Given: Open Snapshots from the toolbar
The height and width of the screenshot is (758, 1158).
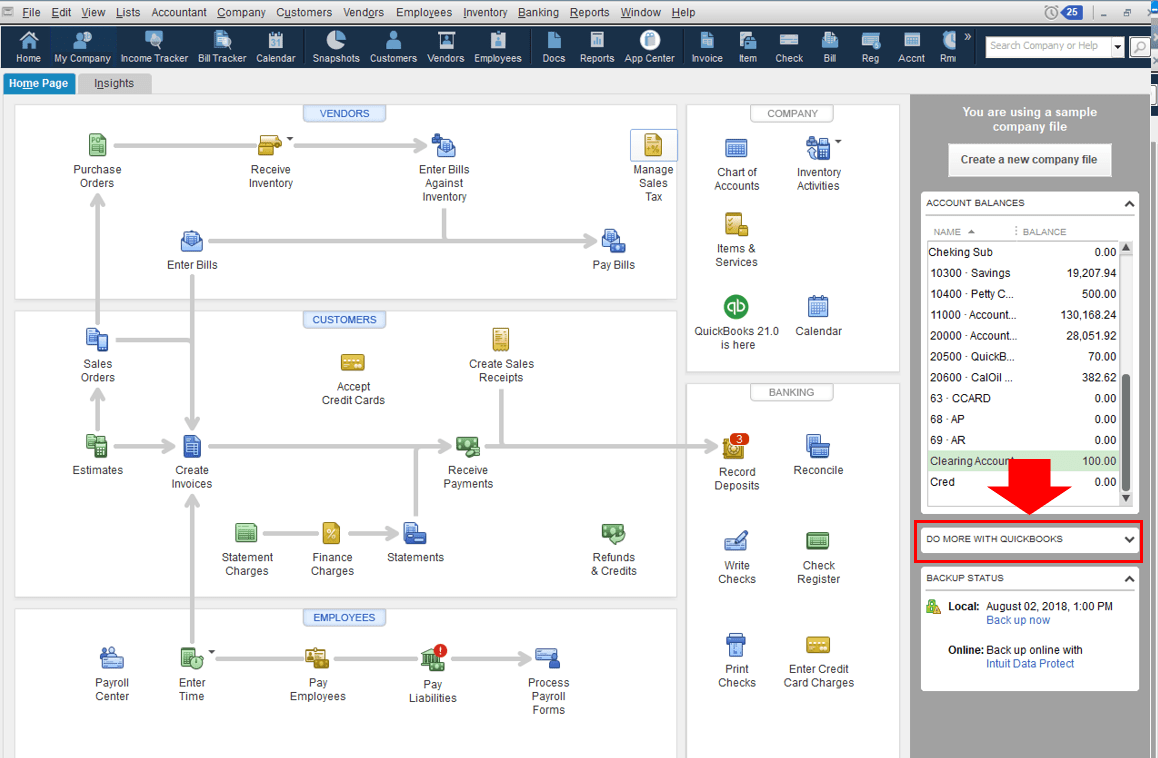Looking at the screenshot, I should pos(336,47).
